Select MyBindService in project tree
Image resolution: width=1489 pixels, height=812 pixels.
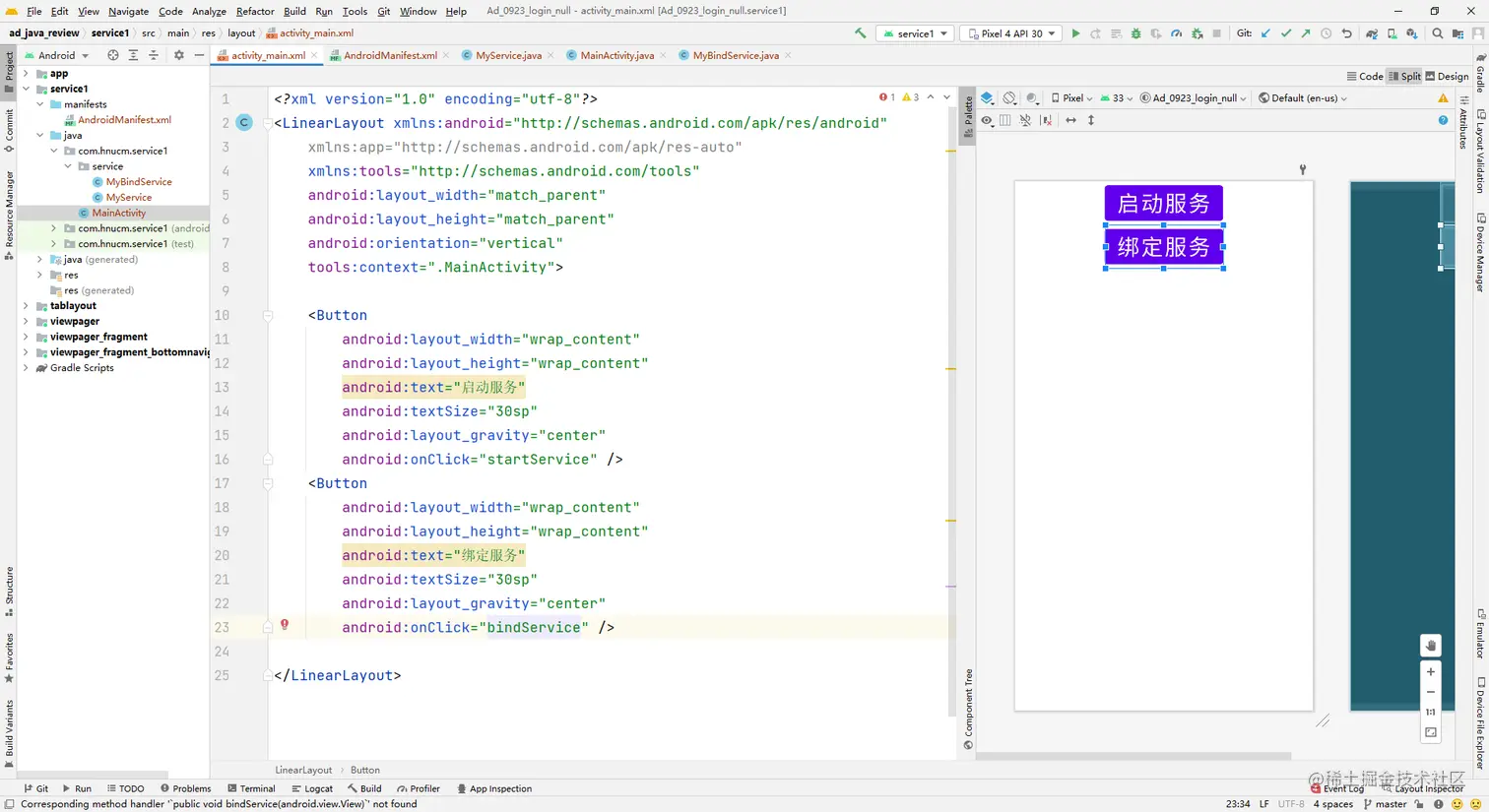139,182
